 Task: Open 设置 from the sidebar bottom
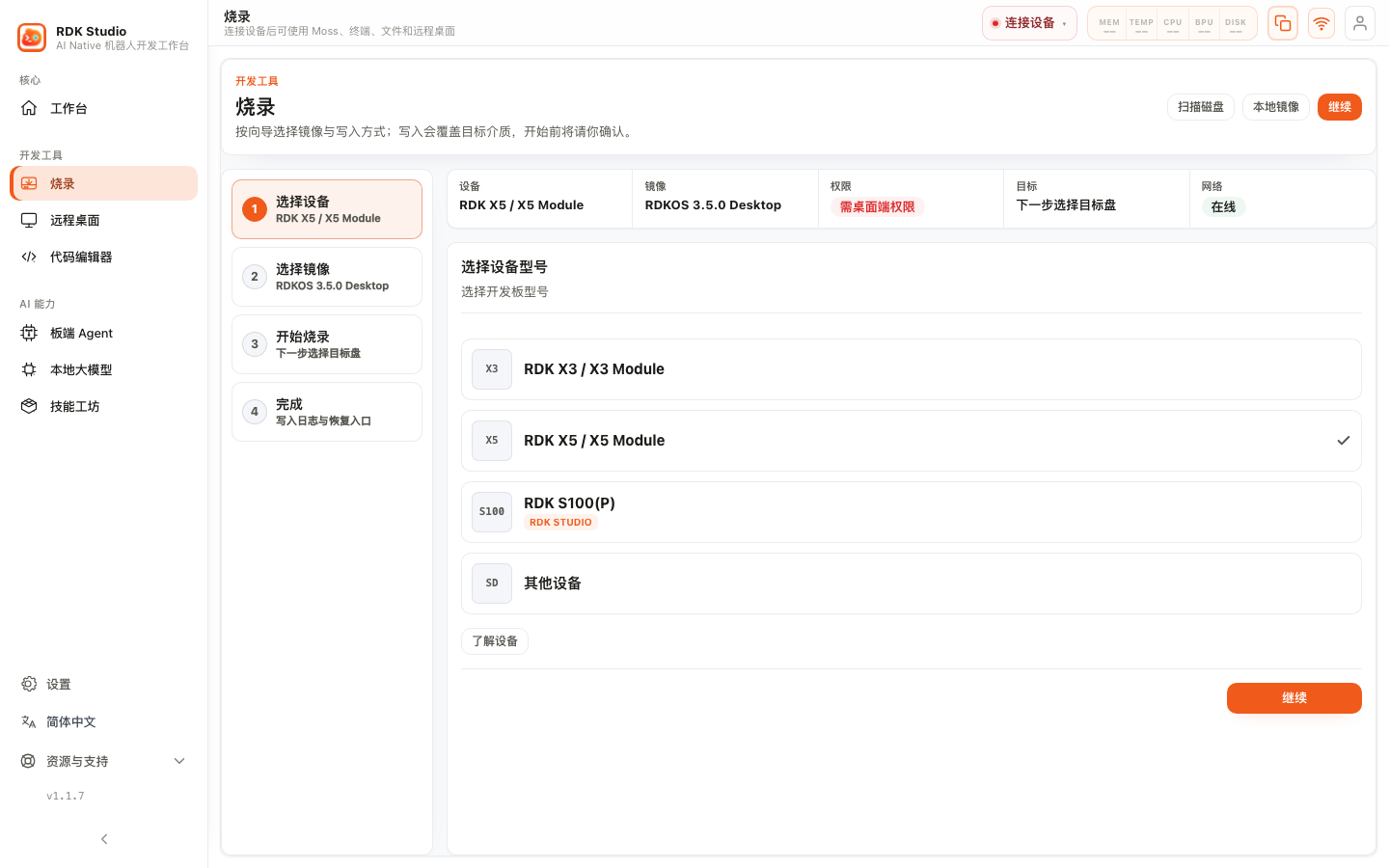(x=103, y=684)
